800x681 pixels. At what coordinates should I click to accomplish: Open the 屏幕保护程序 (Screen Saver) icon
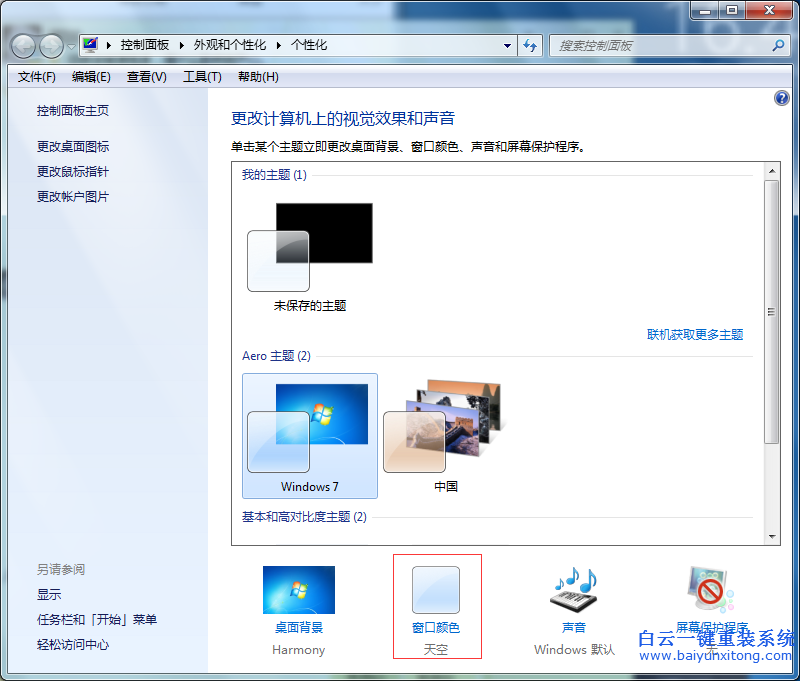point(710,590)
